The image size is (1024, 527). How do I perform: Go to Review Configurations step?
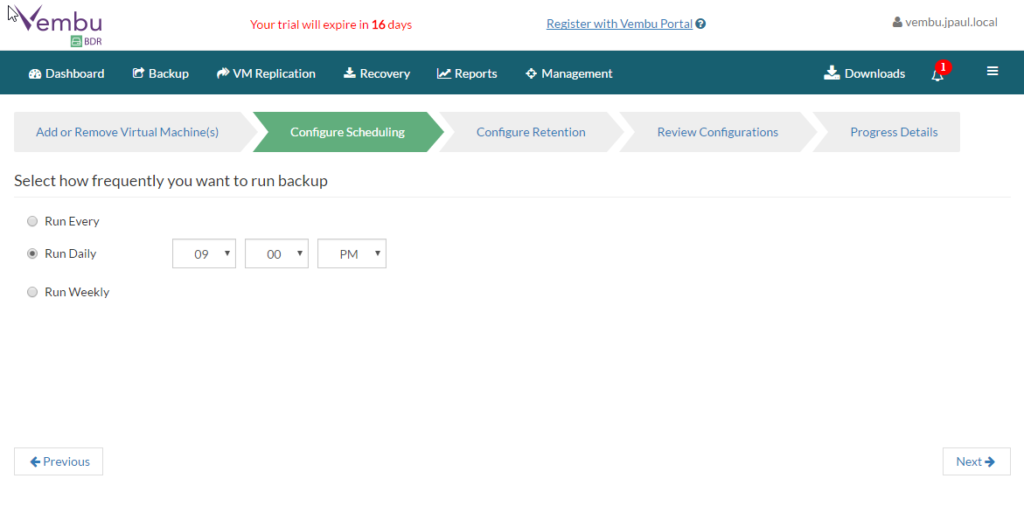[718, 132]
